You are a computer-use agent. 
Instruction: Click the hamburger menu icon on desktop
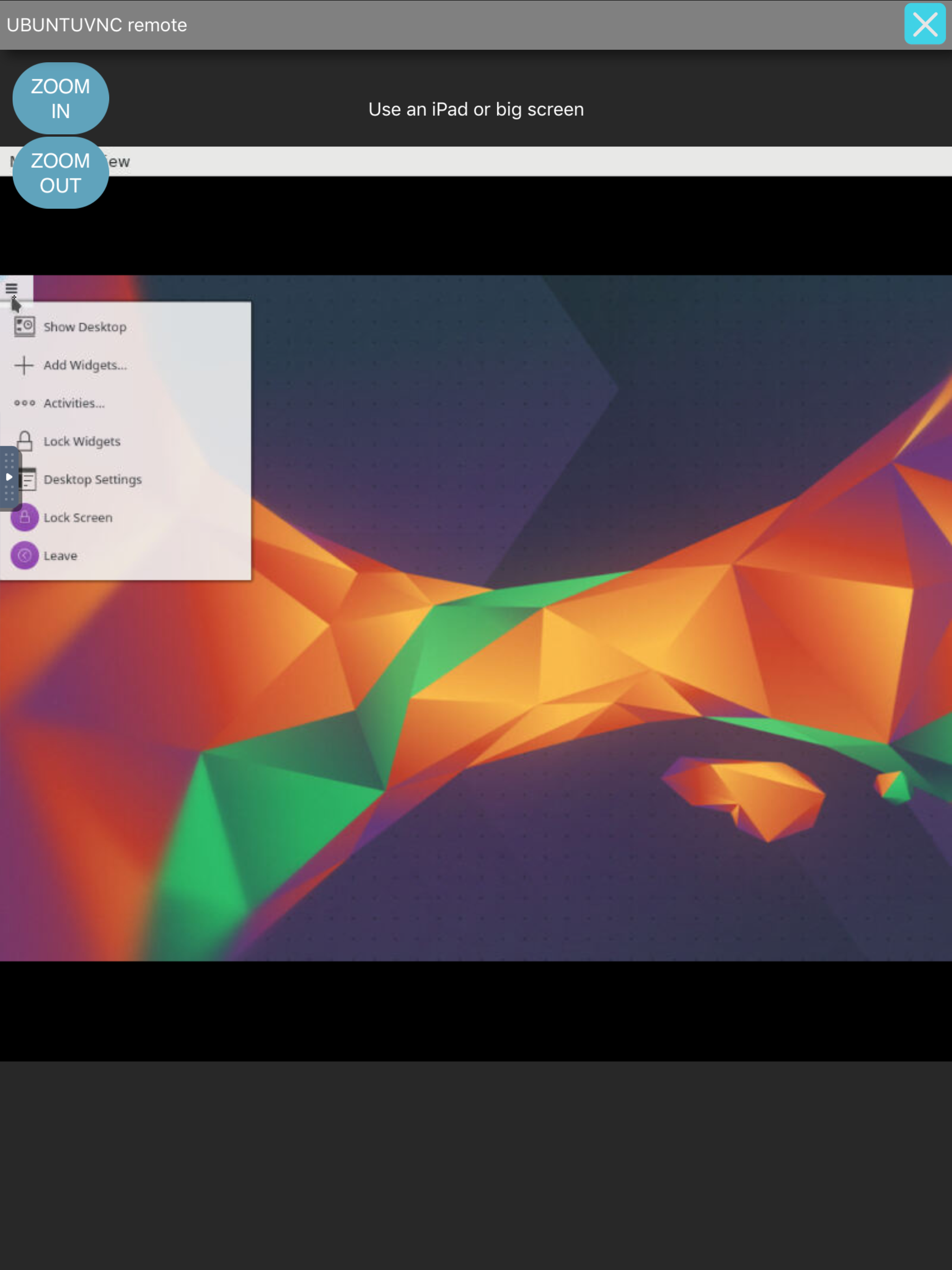12,288
